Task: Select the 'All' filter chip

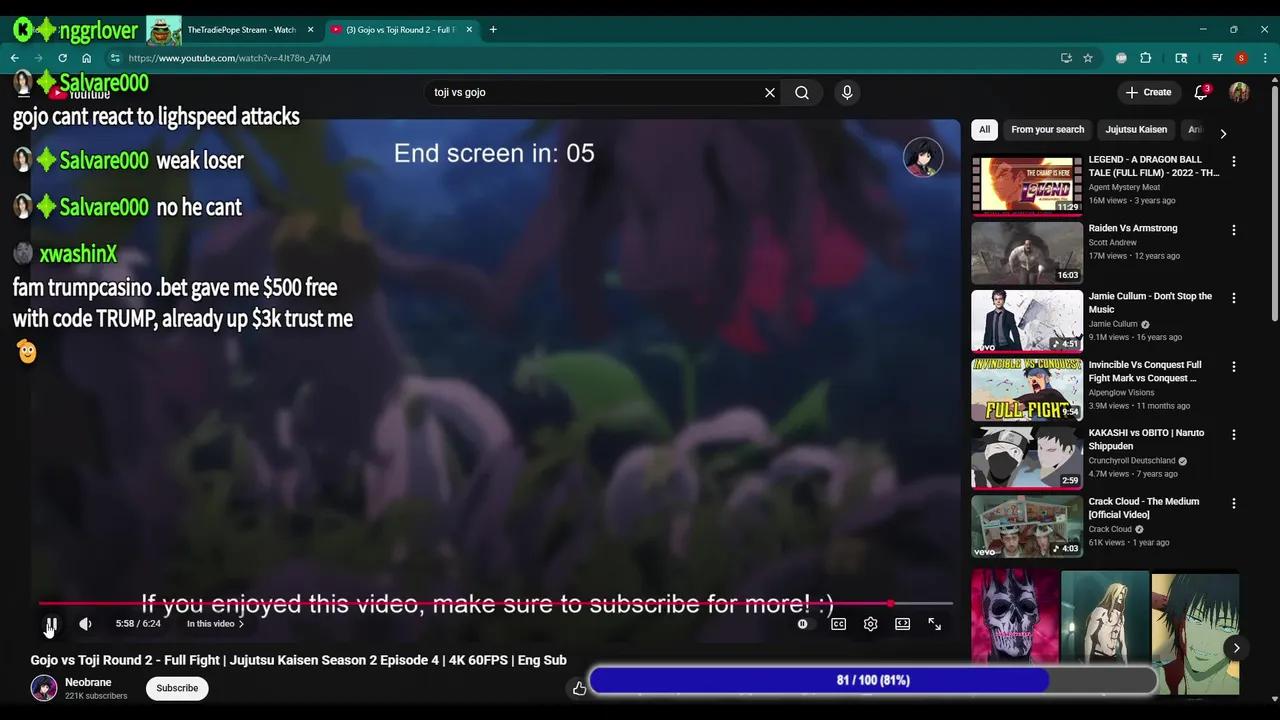Action: 984,129
